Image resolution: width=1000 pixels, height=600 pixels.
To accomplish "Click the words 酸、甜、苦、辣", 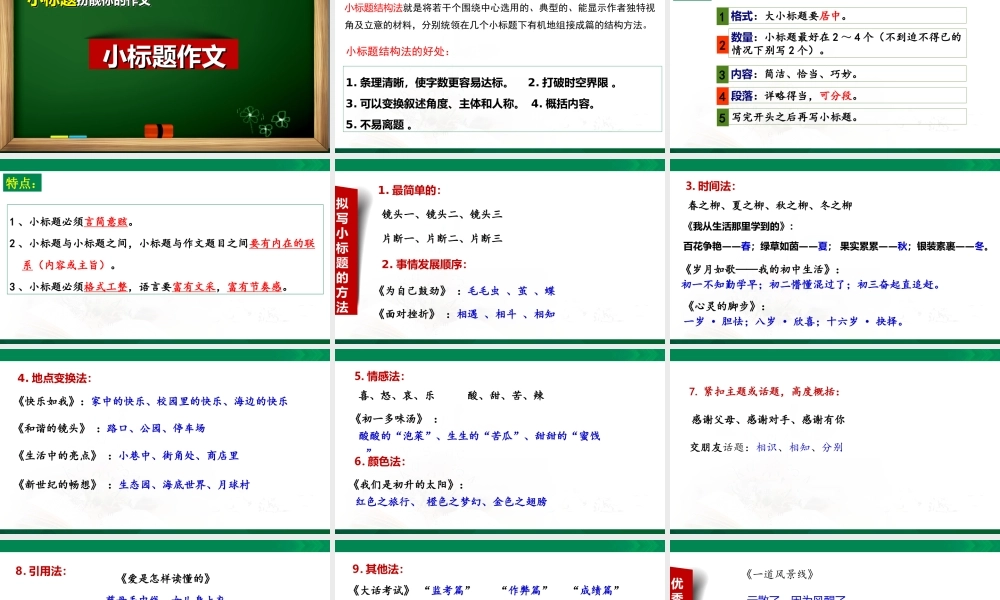I will (506, 395).
